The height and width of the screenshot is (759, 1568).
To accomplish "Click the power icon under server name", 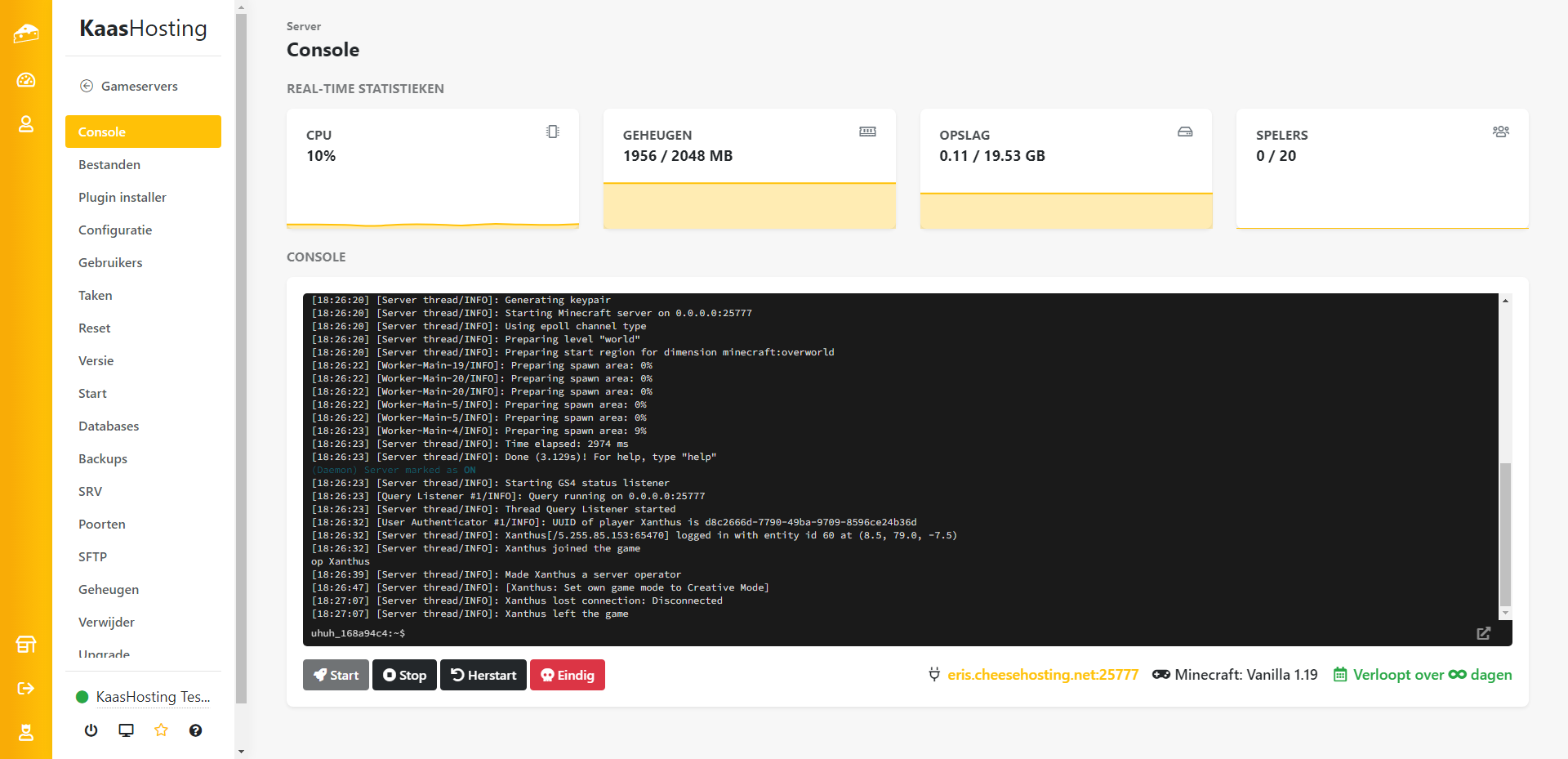I will coord(91,730).
